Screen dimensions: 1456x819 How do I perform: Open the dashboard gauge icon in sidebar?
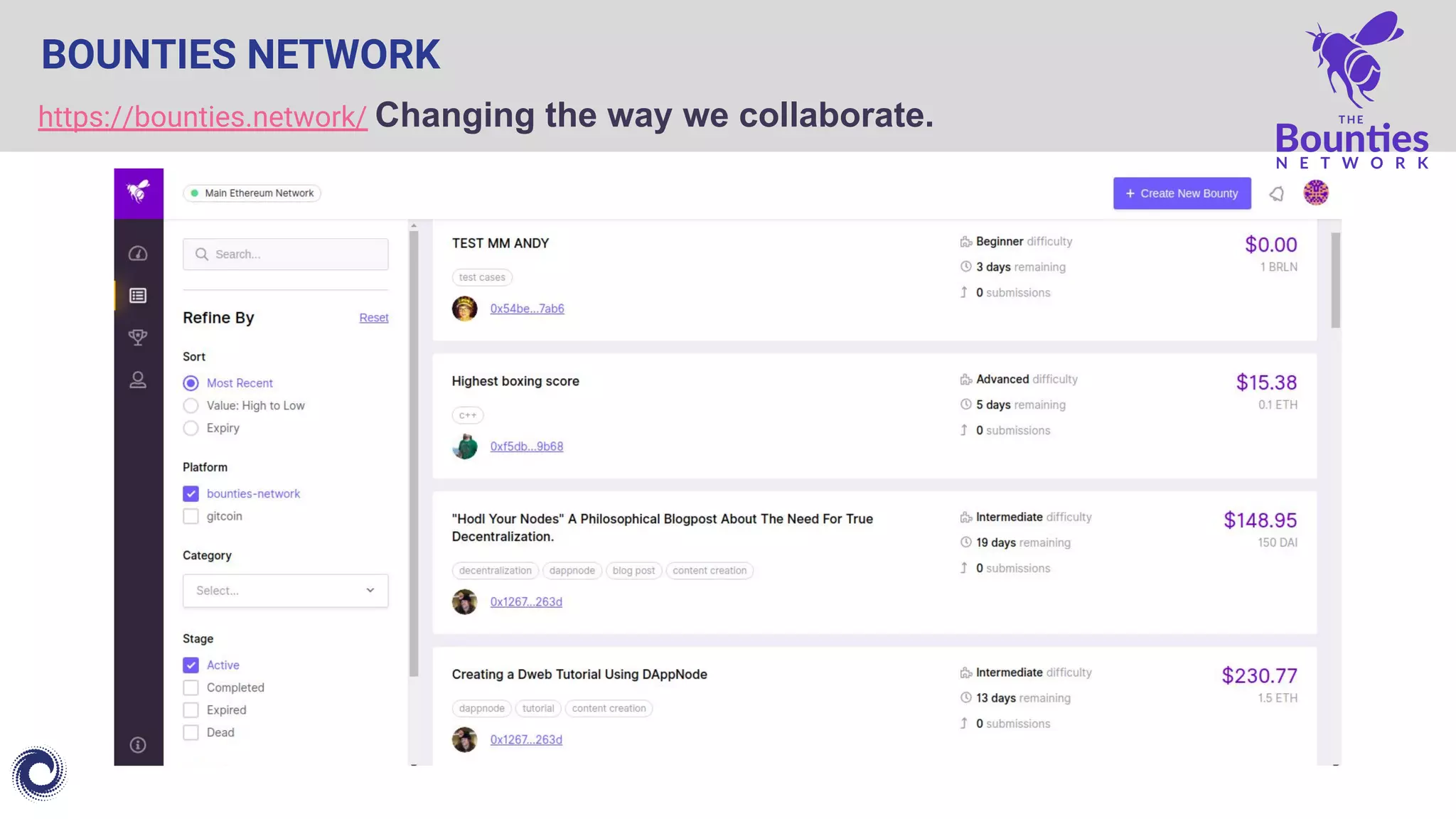click(x=138, y=254)
